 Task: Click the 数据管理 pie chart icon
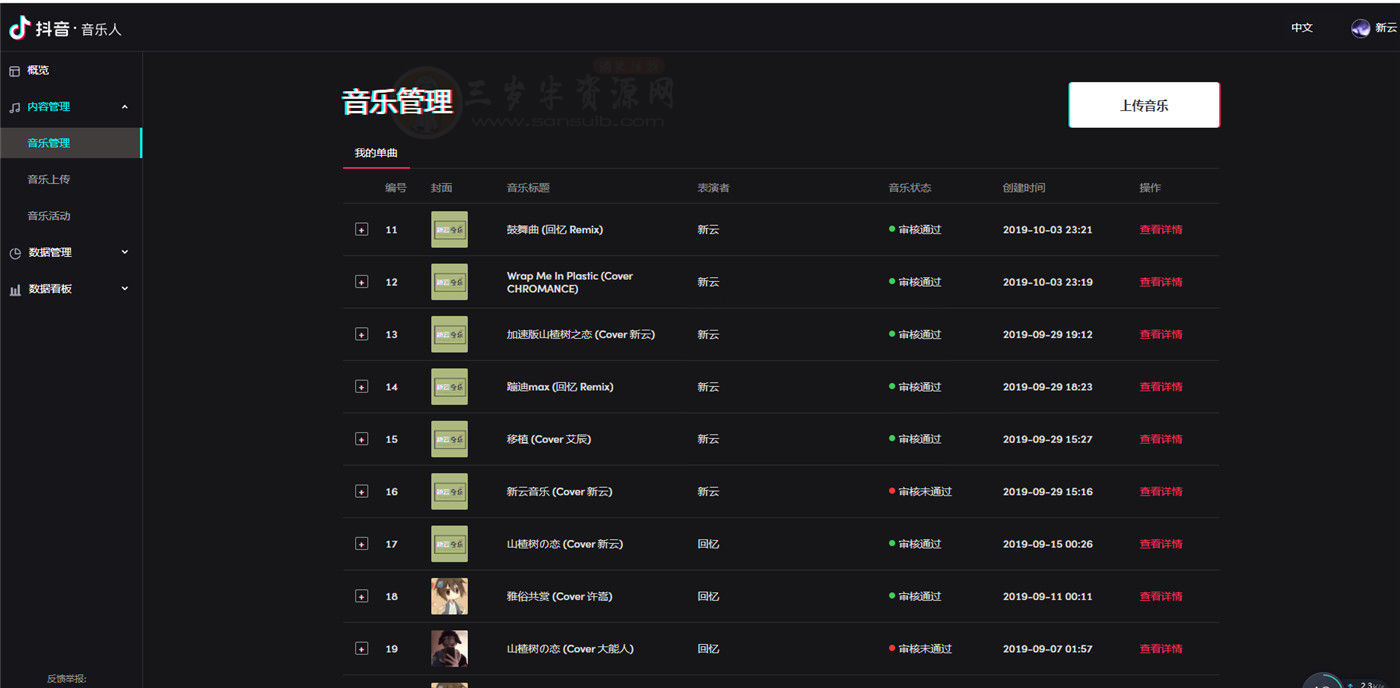tap(15, 253)
